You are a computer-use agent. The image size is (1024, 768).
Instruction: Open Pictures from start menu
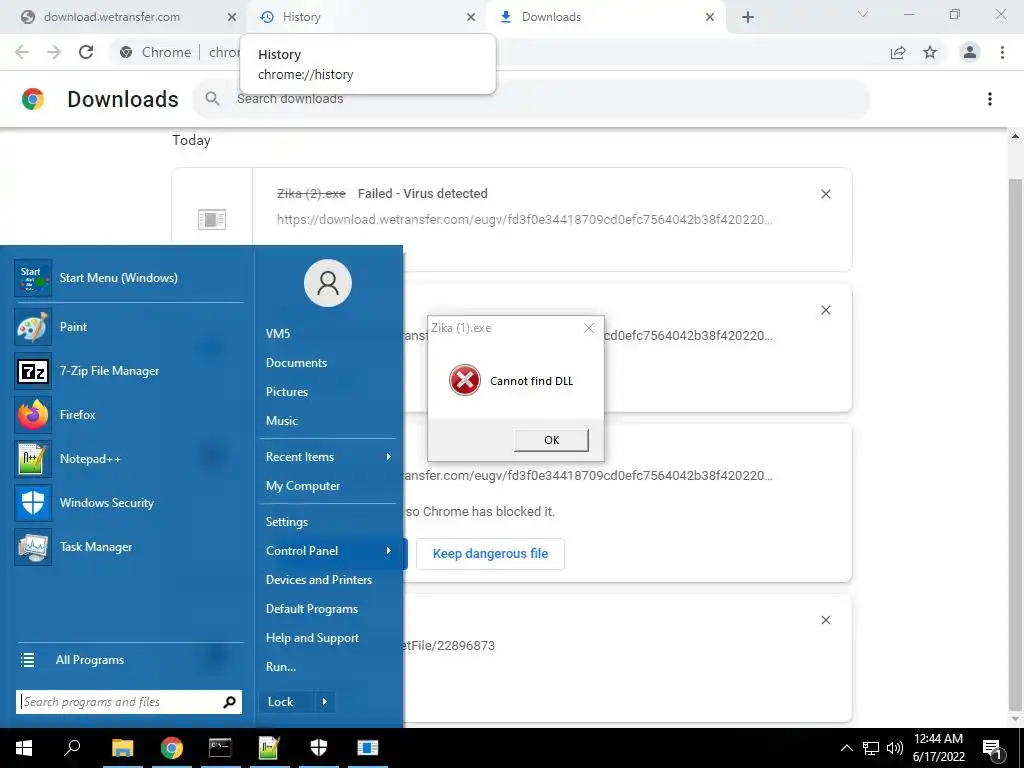[x=287, y=392]
